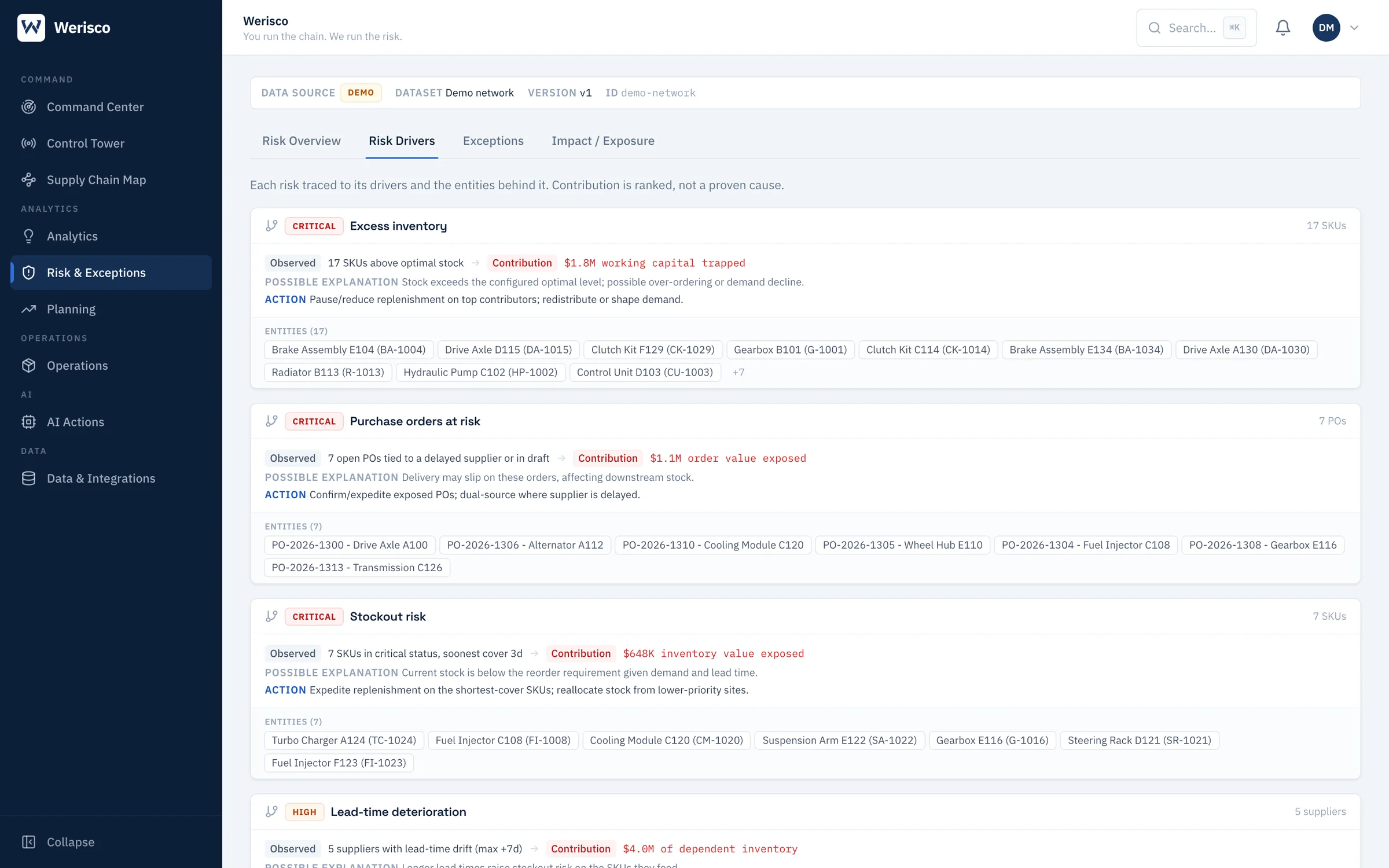Open the Exceptions tab
Image resolution: width=1389 pixels, height=868 pixels.
pyautogui.click(x=493, y=141)
